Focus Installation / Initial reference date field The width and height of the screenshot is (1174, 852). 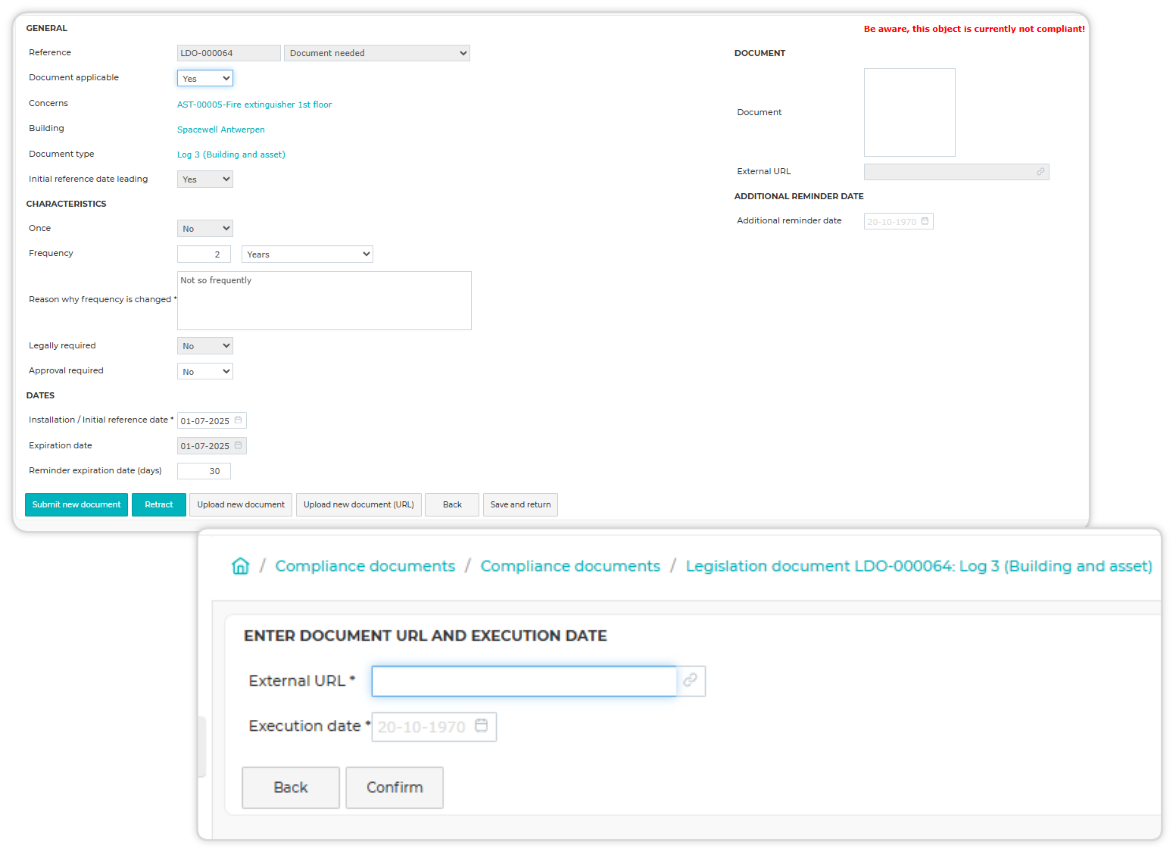(x=212, y=421)
